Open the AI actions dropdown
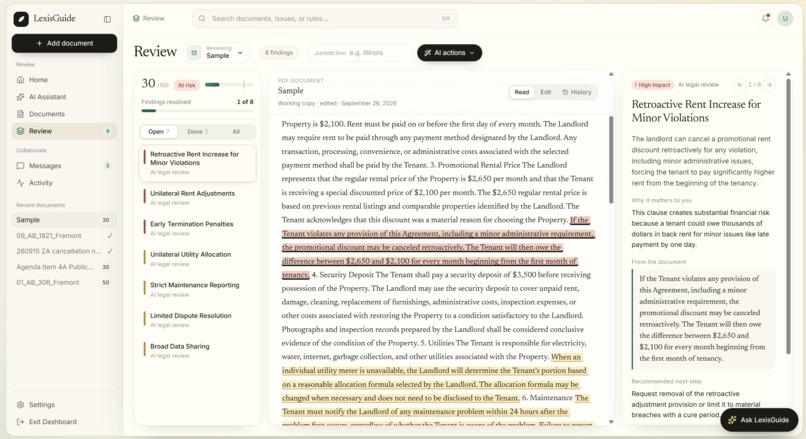This screenshot has width=806, height=439. tap(449, 52)
